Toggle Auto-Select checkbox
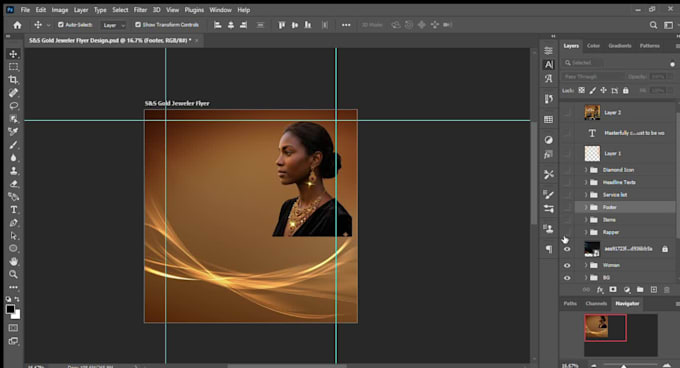 pos(61,25)
